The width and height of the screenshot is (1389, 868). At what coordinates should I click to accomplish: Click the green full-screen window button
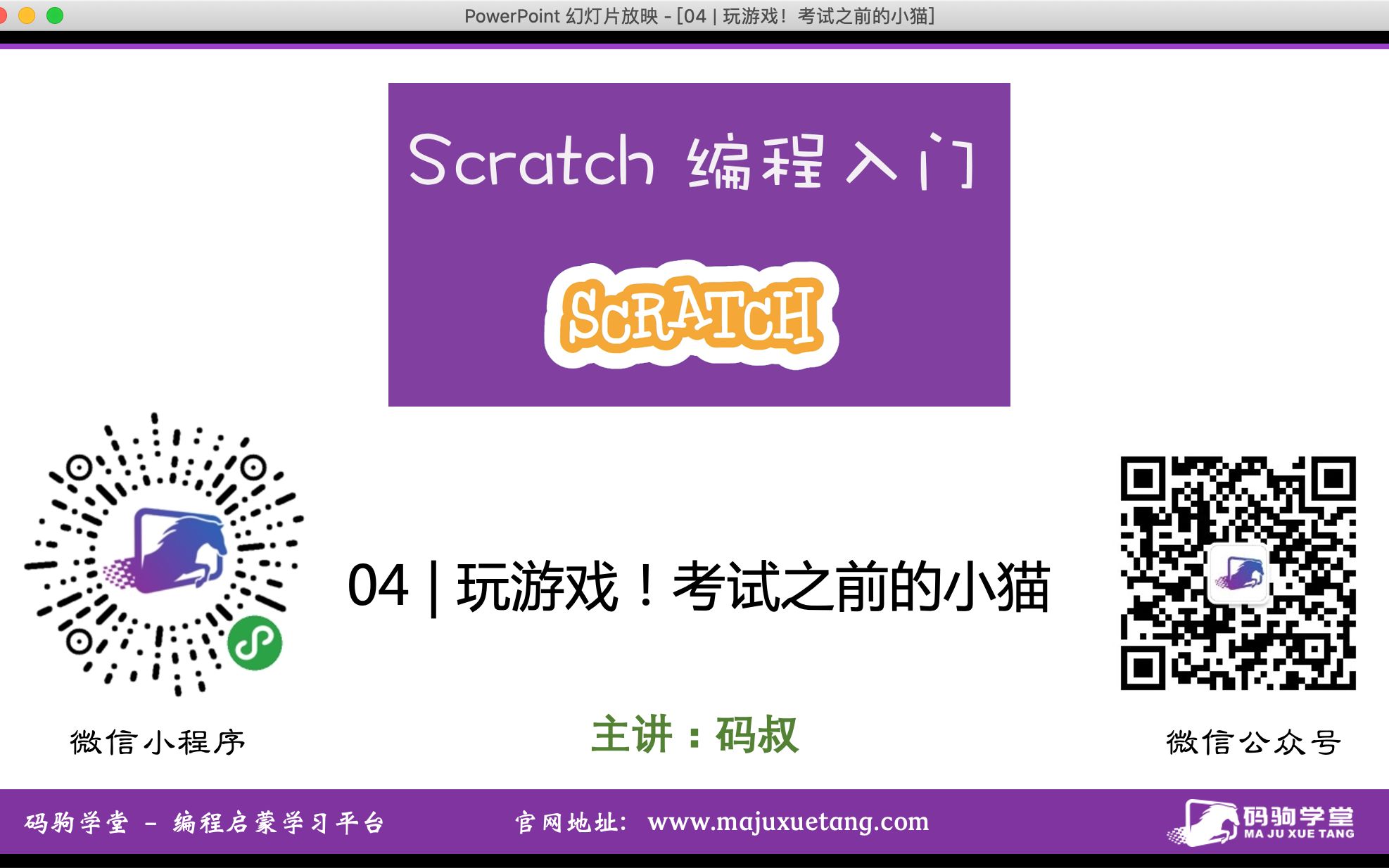point(55,15)
